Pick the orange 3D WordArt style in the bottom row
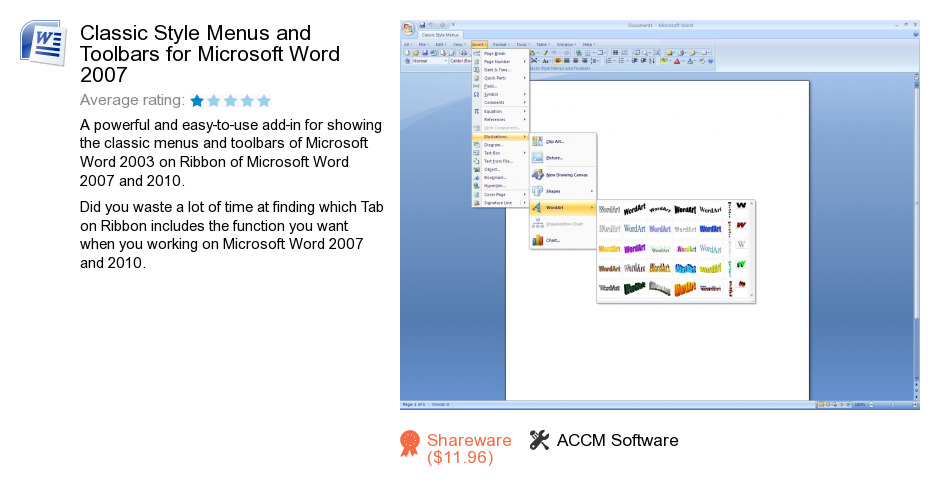 [685, 288]
